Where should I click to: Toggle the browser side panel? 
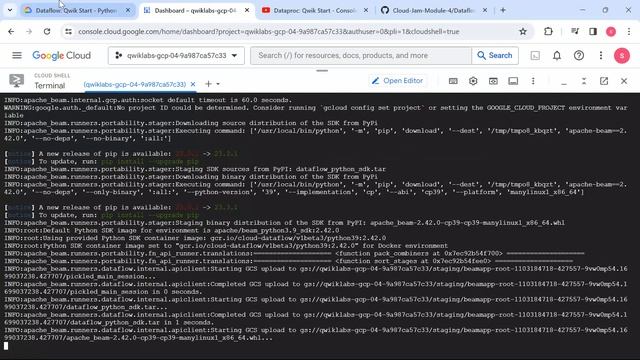(593, 31)
